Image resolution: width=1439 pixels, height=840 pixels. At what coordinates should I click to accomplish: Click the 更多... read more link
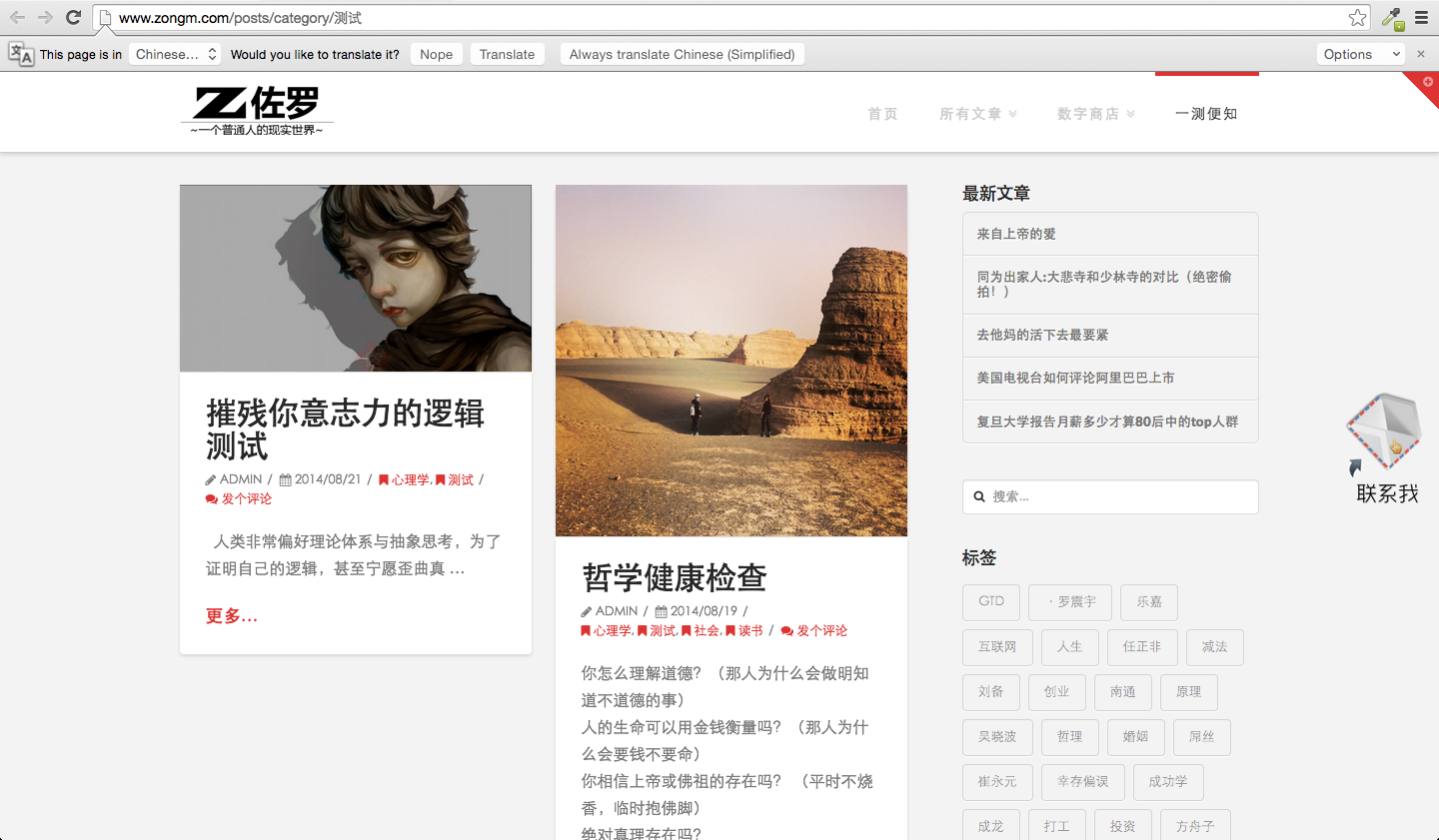click(x=232, y=616)
